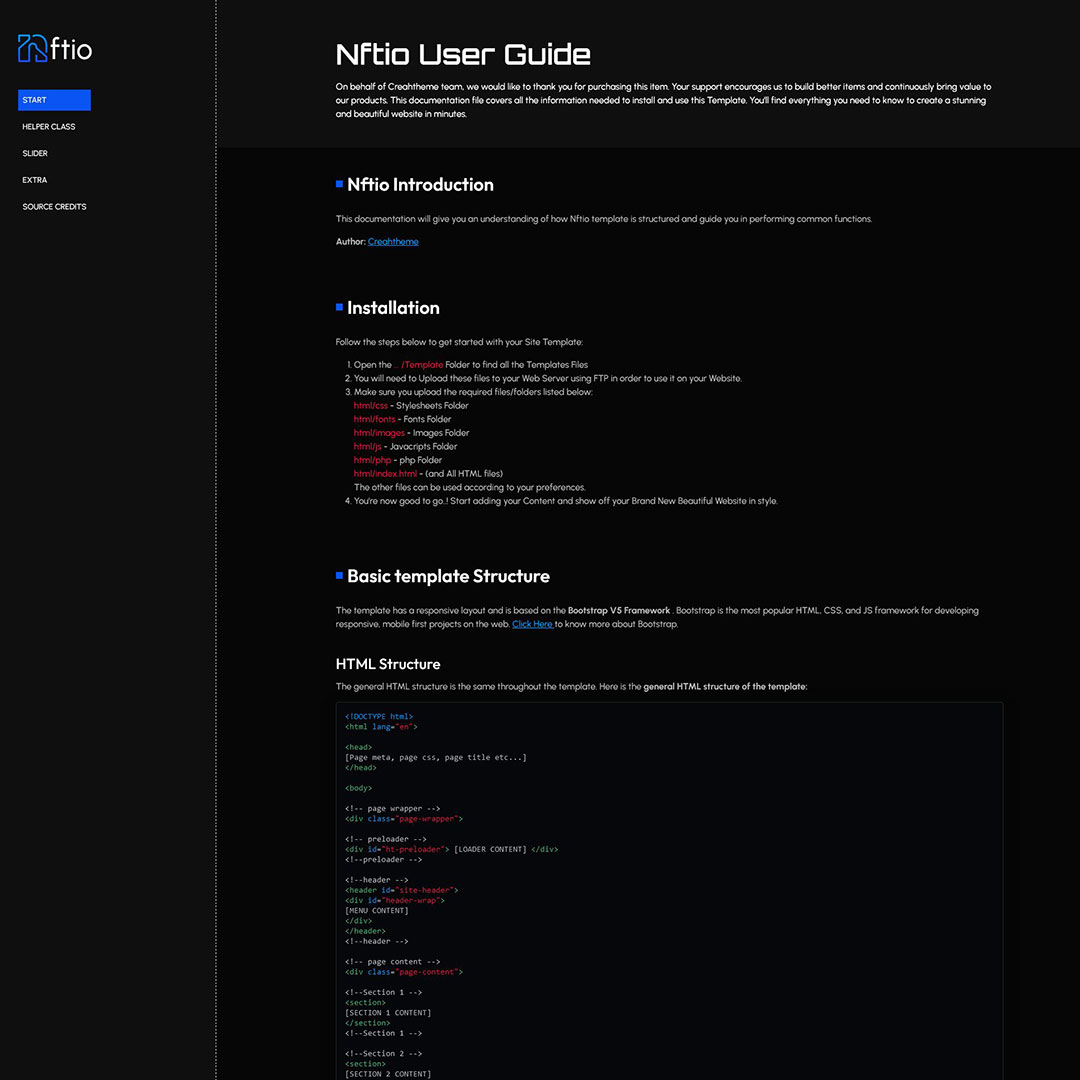Click the html/index.html path text

[x=385, y=474]
